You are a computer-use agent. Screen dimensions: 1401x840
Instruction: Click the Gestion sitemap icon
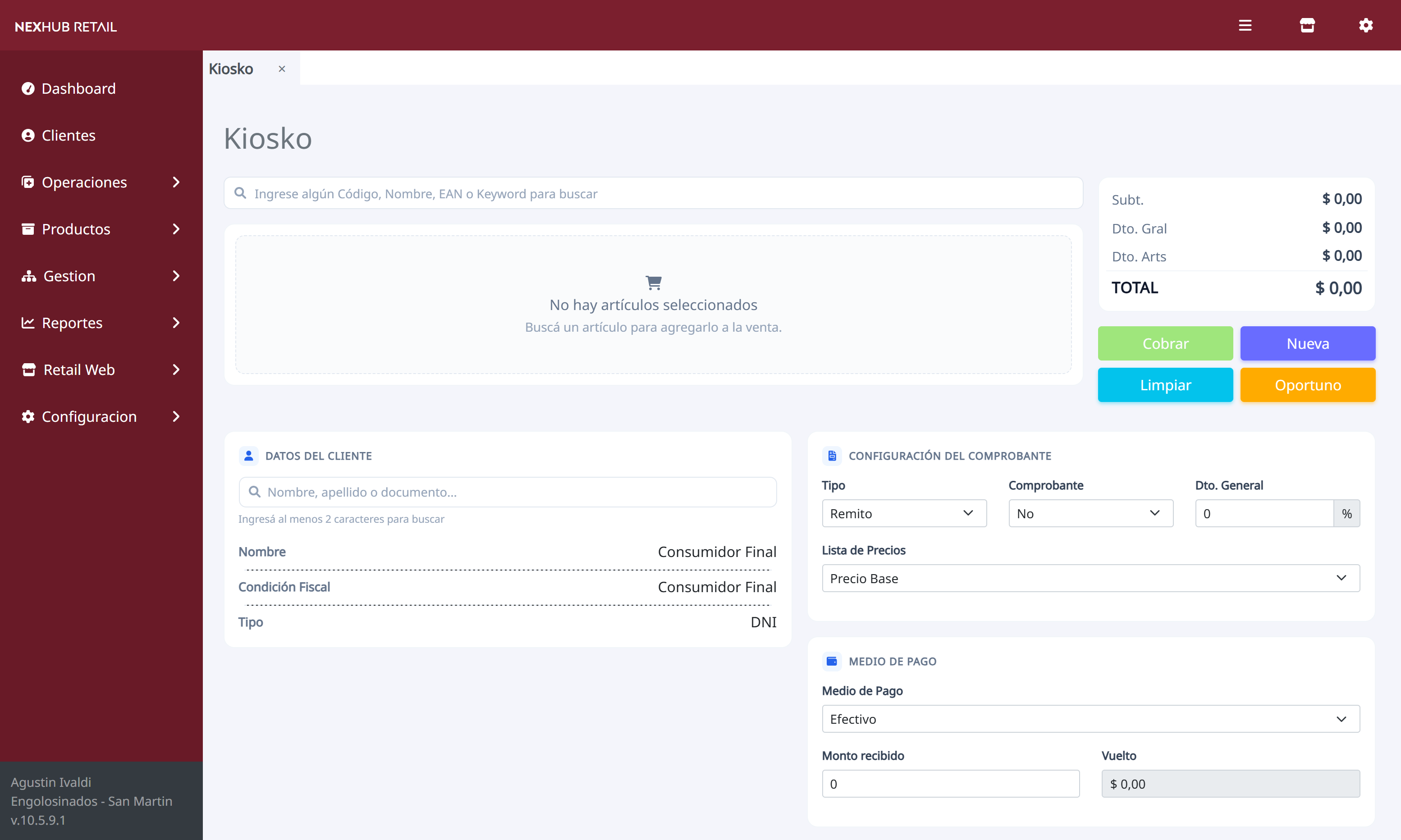pos(28,276)
